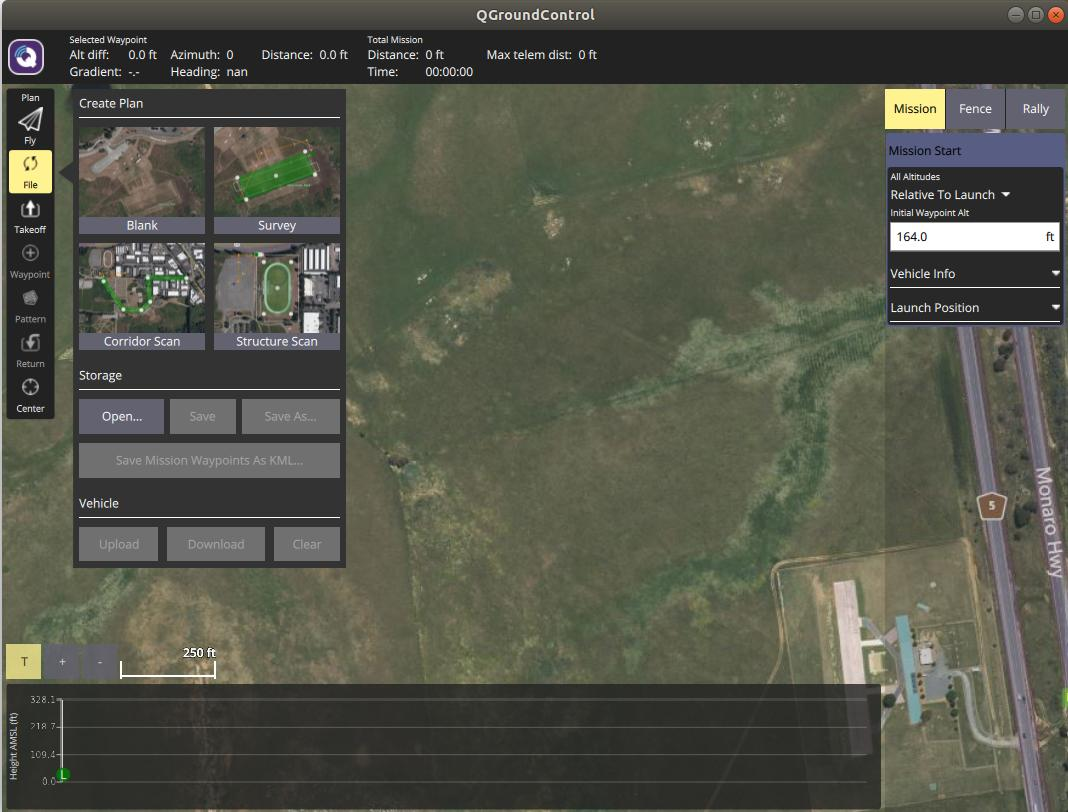Expand the Launch Position section

pyautogui.click(x=973, y=307)
